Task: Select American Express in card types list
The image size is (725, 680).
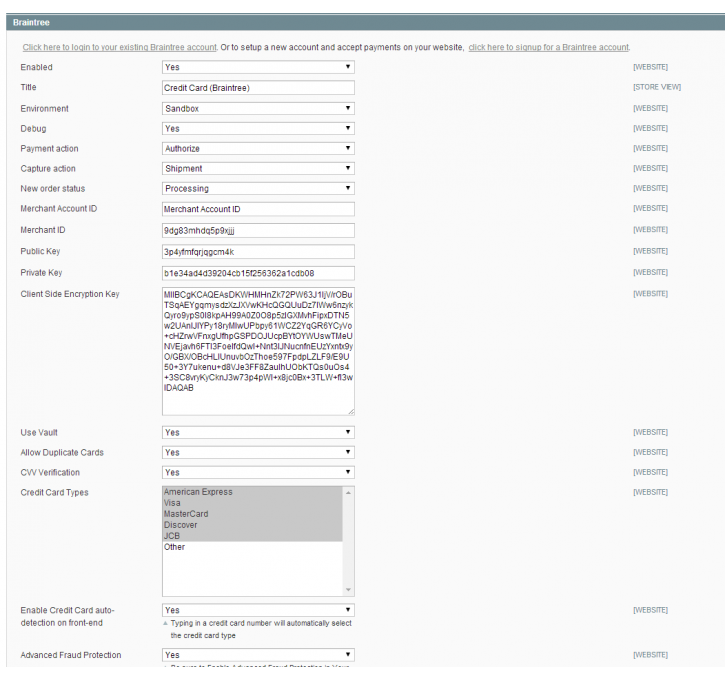Action: click(252, 492)
